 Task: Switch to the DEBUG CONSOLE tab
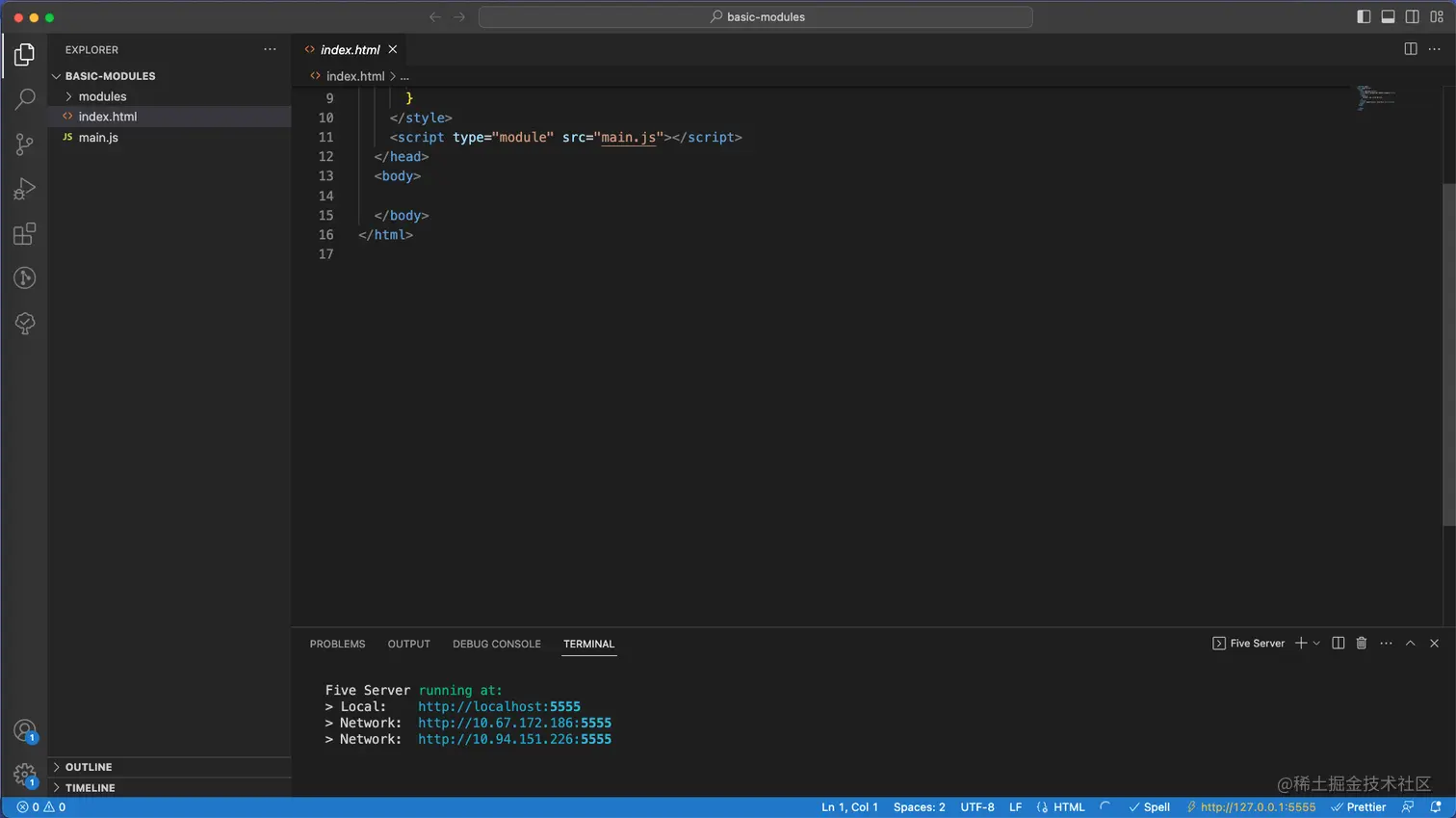coord(497,644)
